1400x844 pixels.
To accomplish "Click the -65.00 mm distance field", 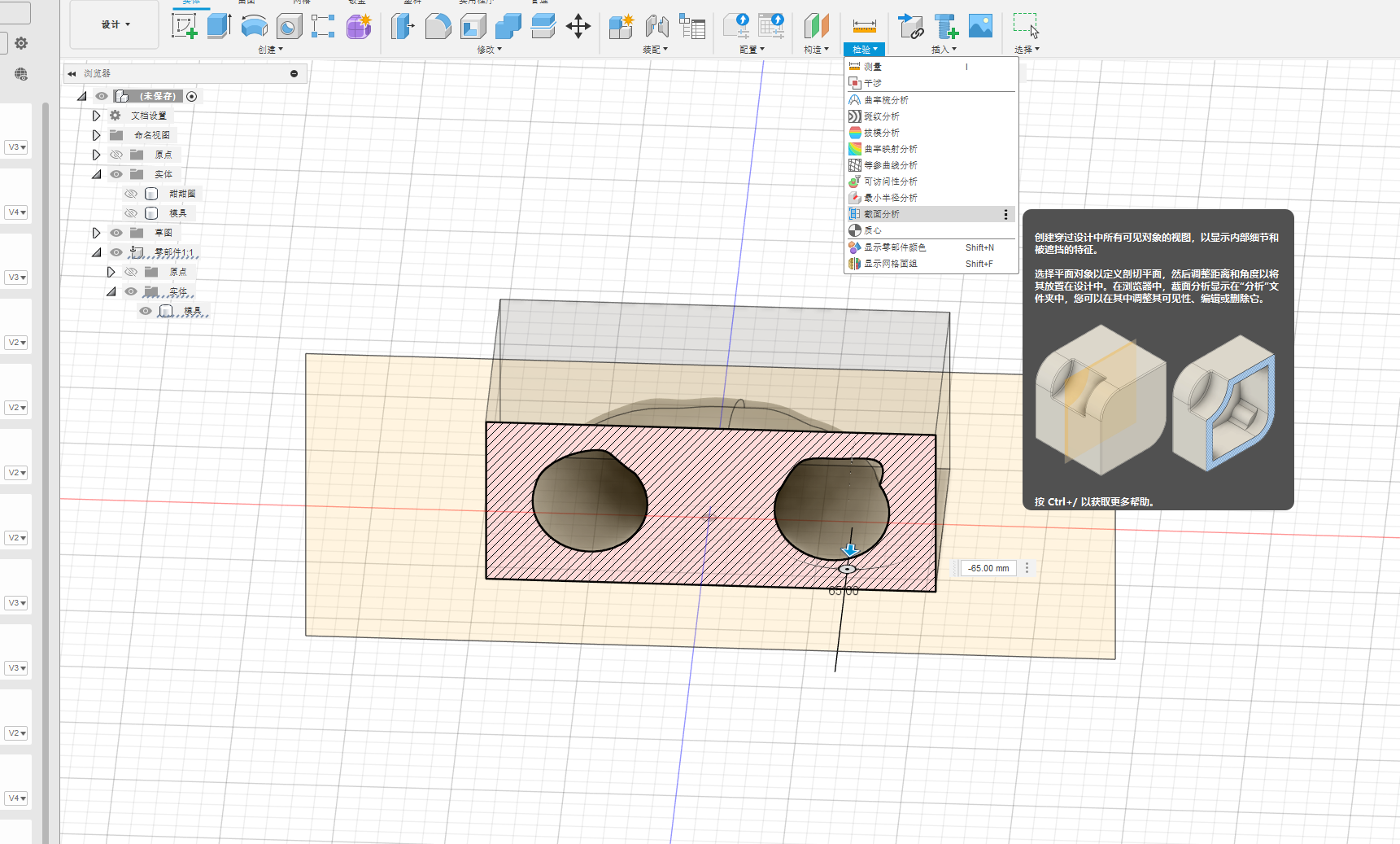I will [x=988, y=568].
